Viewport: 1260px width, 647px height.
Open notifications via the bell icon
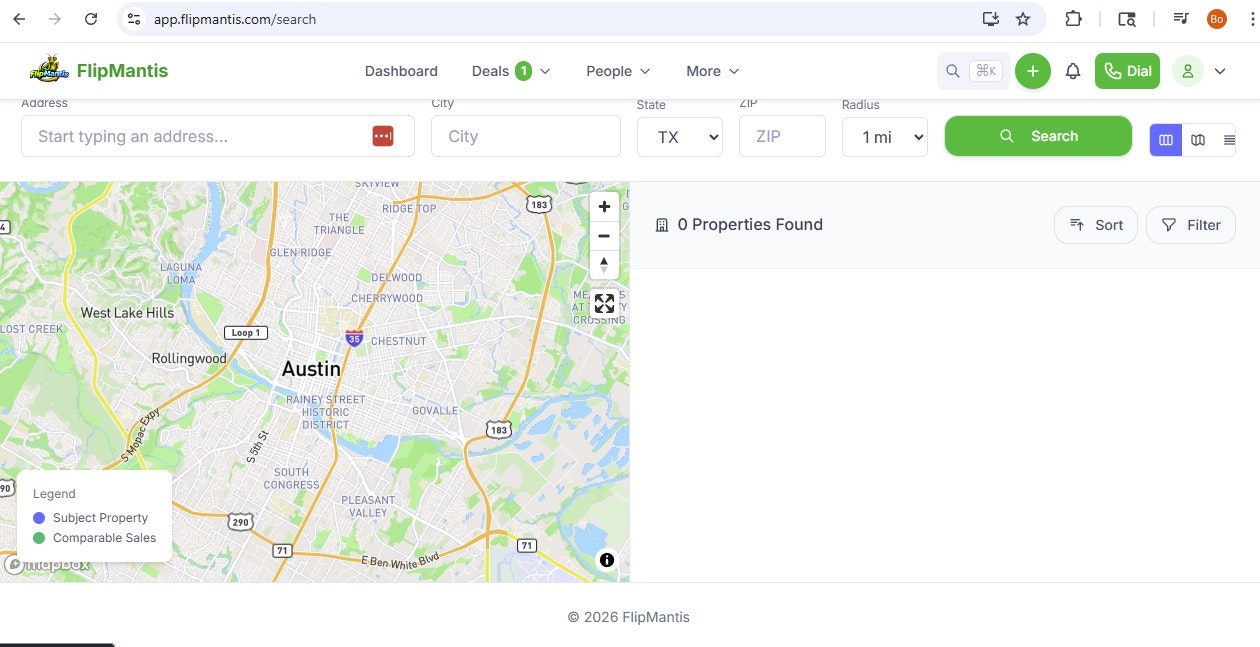[1073, 70]
